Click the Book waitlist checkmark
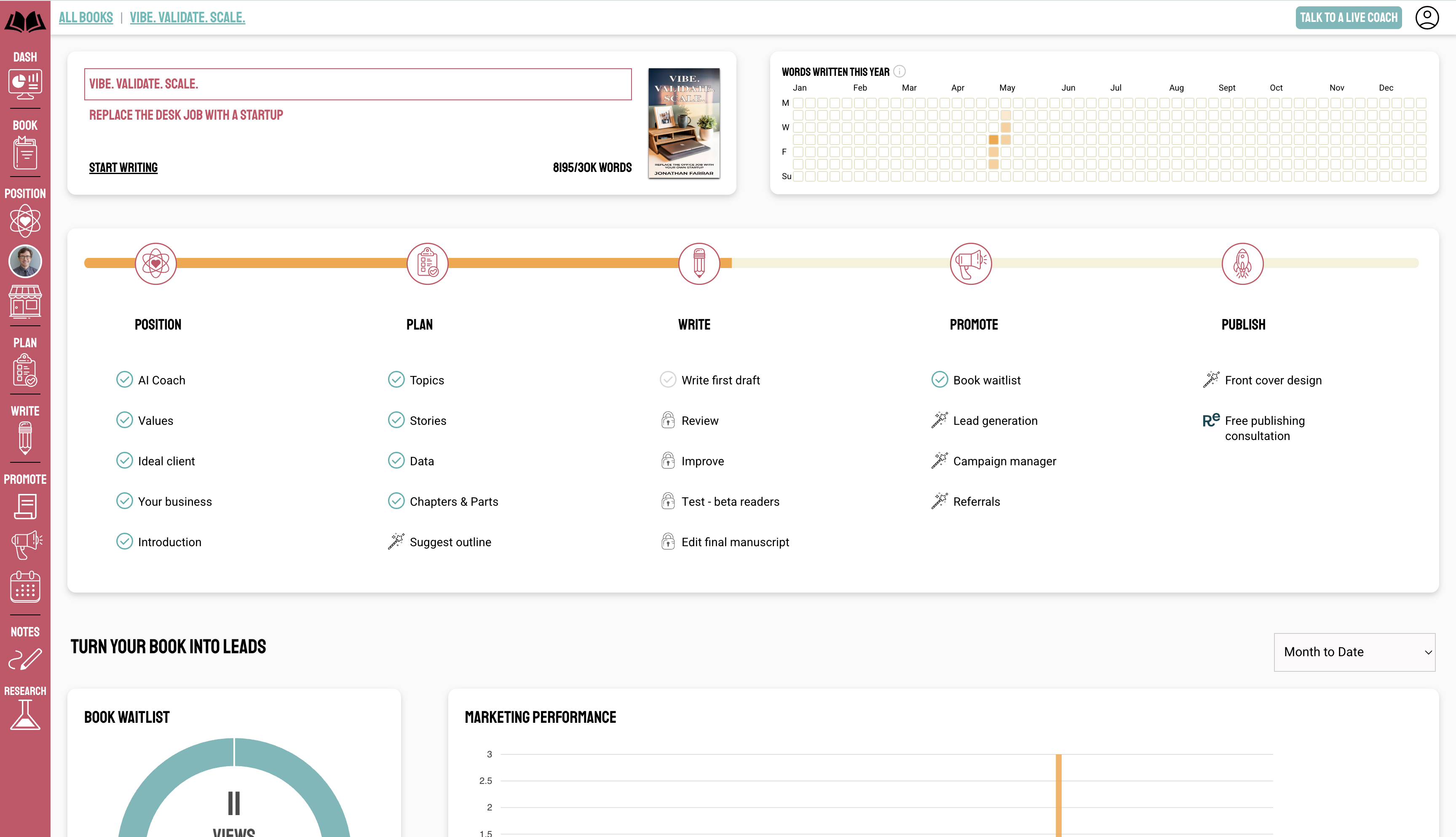The image size is (1456, 837). point(939,379)
